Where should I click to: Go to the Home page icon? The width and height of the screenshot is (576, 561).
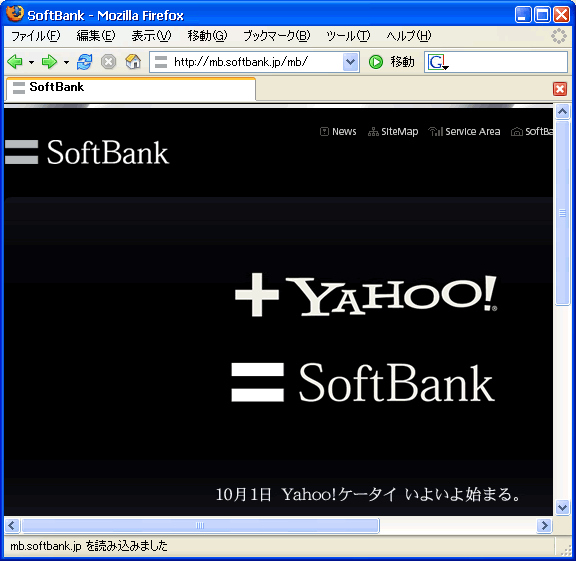tap(133, 61)
